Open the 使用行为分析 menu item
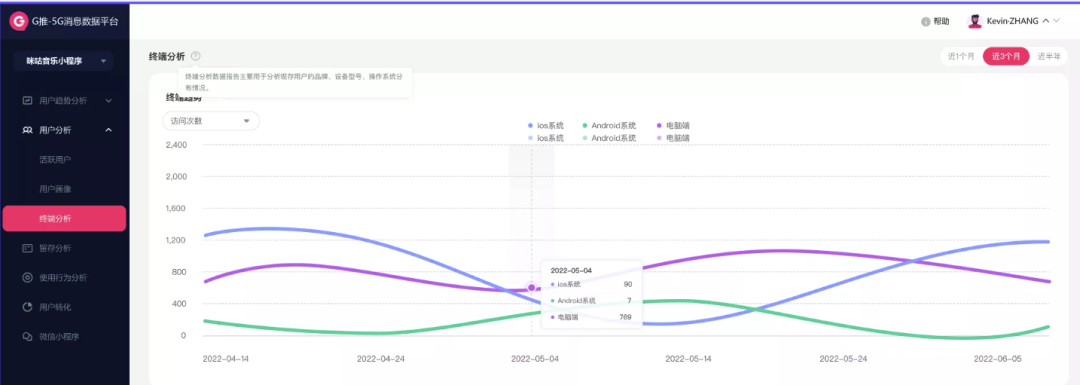The width and height of the screenshot is (1080, 385). (x=63, y=278)
